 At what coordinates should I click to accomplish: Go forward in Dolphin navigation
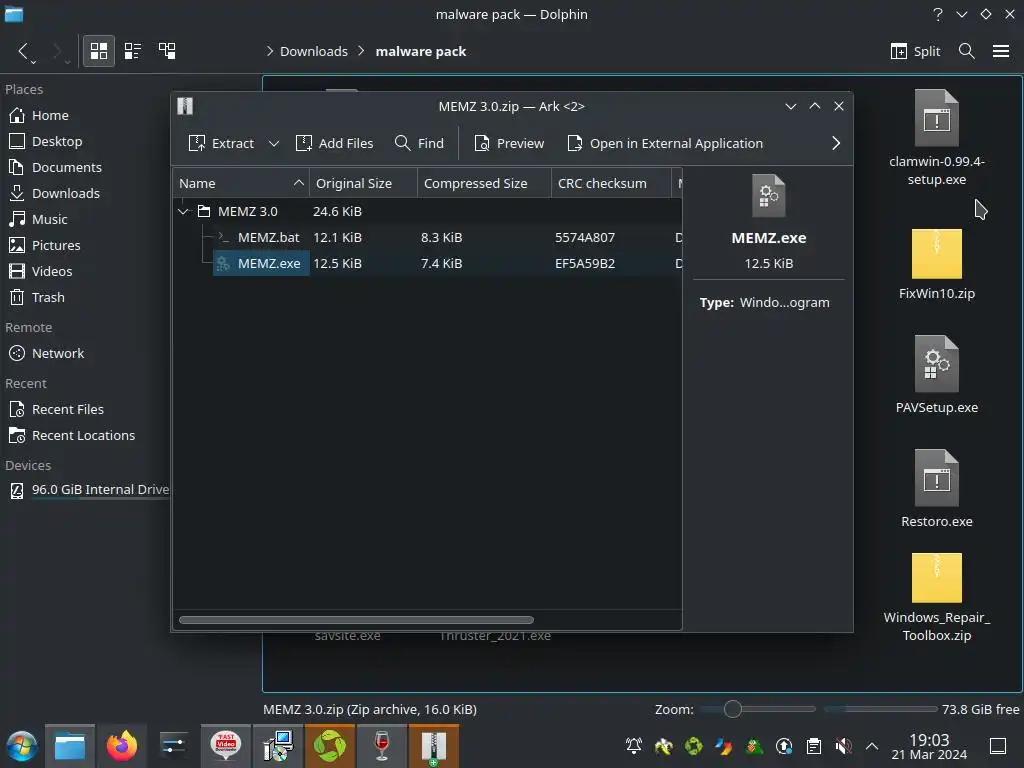[57, 51]
